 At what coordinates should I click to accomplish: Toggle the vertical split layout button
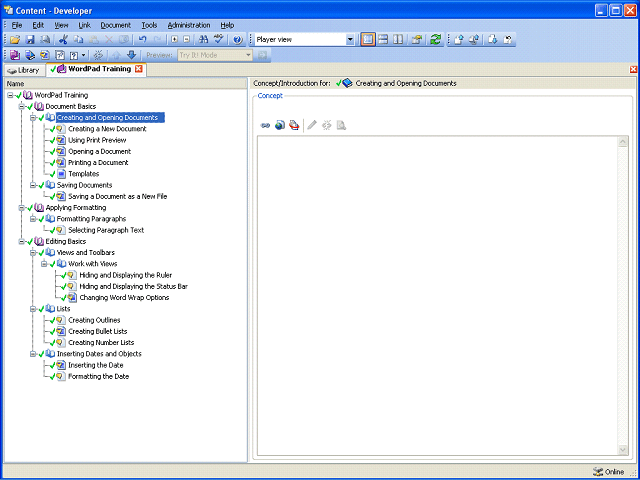tap(398, 40)
